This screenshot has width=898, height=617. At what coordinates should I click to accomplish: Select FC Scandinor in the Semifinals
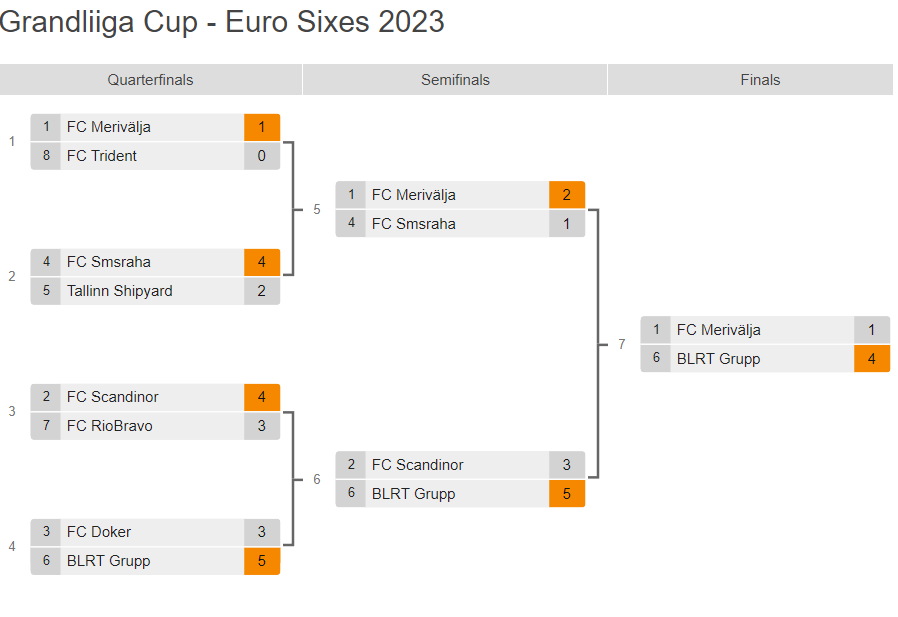click(417, 465)
